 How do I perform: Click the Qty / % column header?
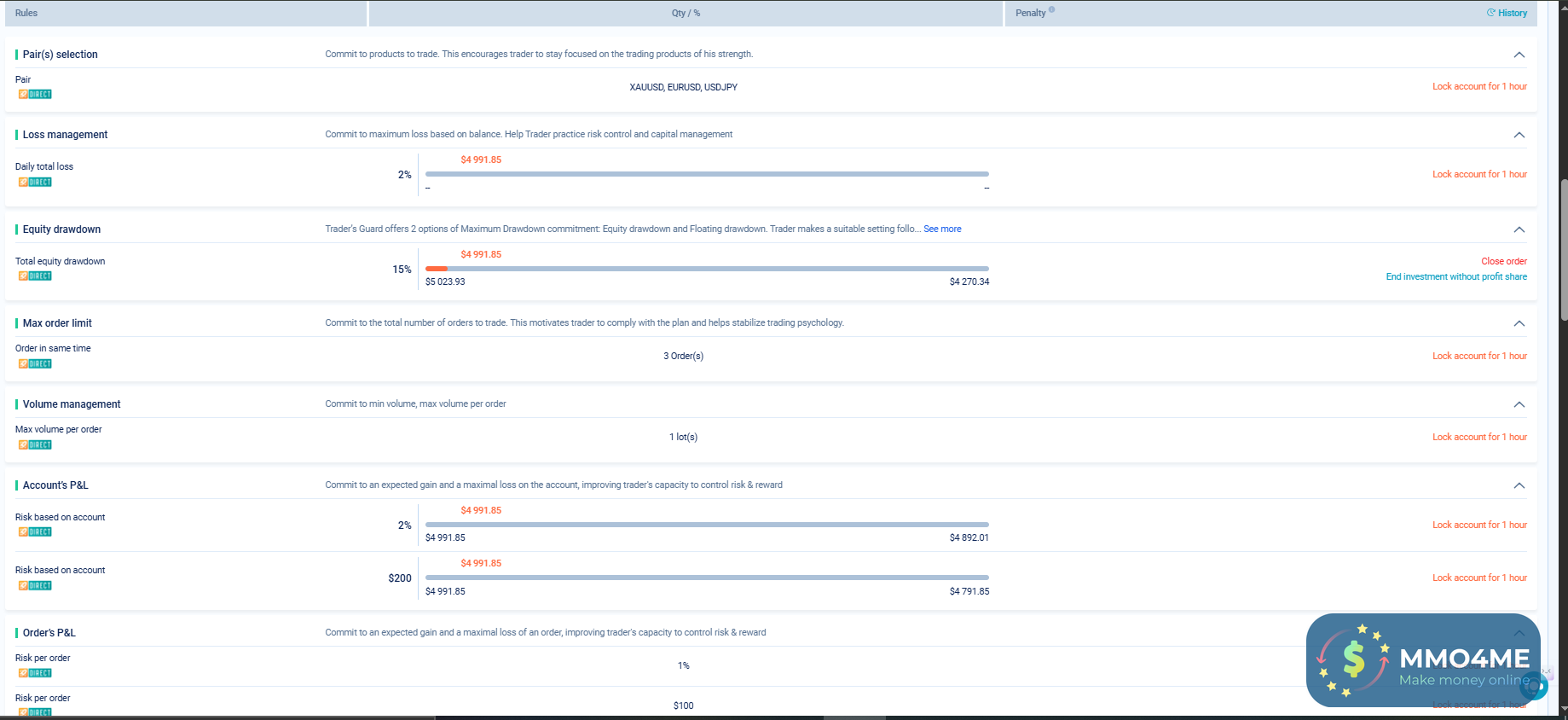(x=686, y=13)
